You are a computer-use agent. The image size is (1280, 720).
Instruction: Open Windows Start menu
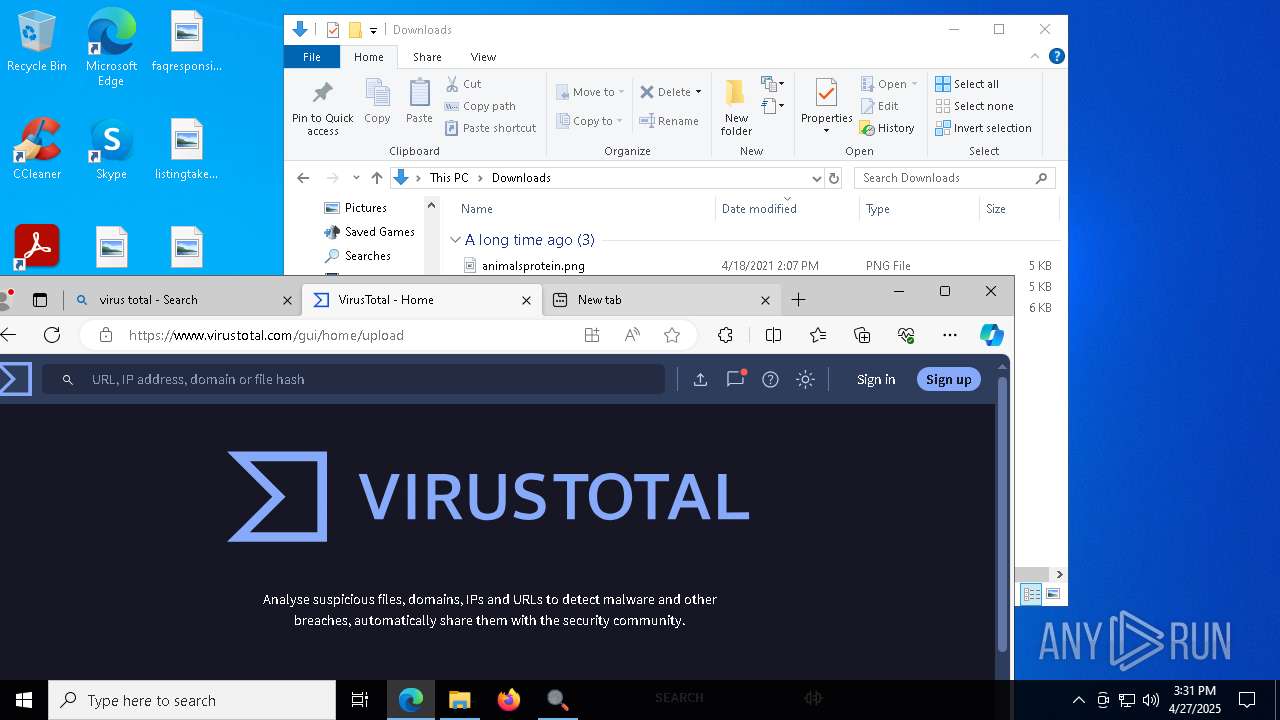pyautogui.click(x=24, y=700)
